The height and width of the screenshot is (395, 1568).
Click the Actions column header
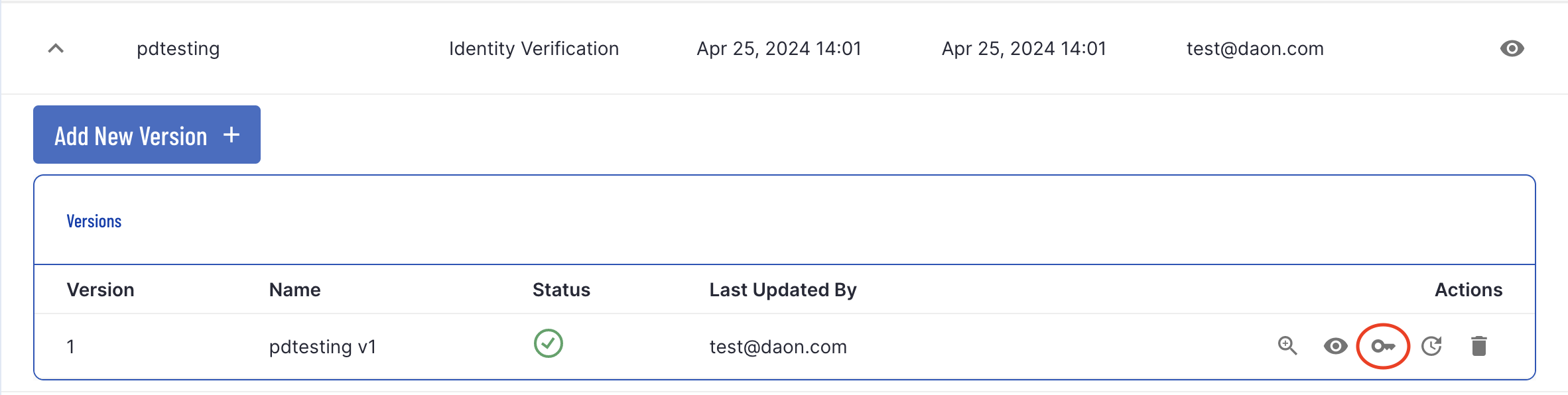pyautogui.click(x=1469, y=290)
